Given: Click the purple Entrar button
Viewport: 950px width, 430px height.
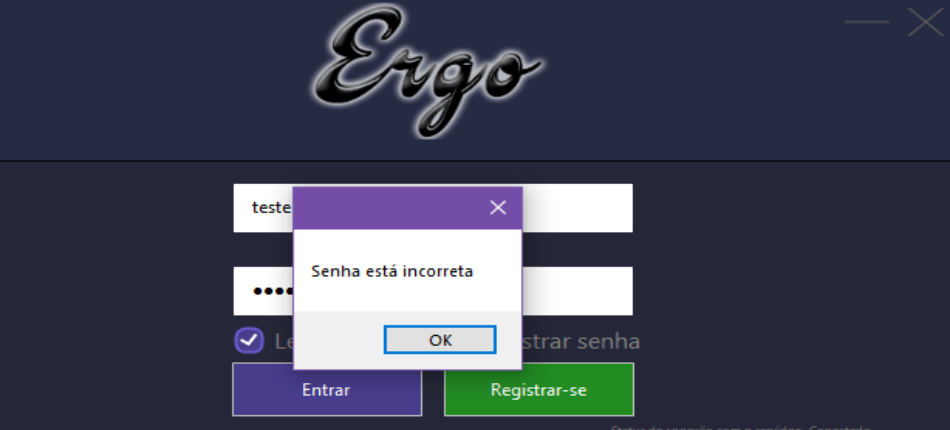Looking at the screenshot, I should pyautogui.click(x=327, y=389).
